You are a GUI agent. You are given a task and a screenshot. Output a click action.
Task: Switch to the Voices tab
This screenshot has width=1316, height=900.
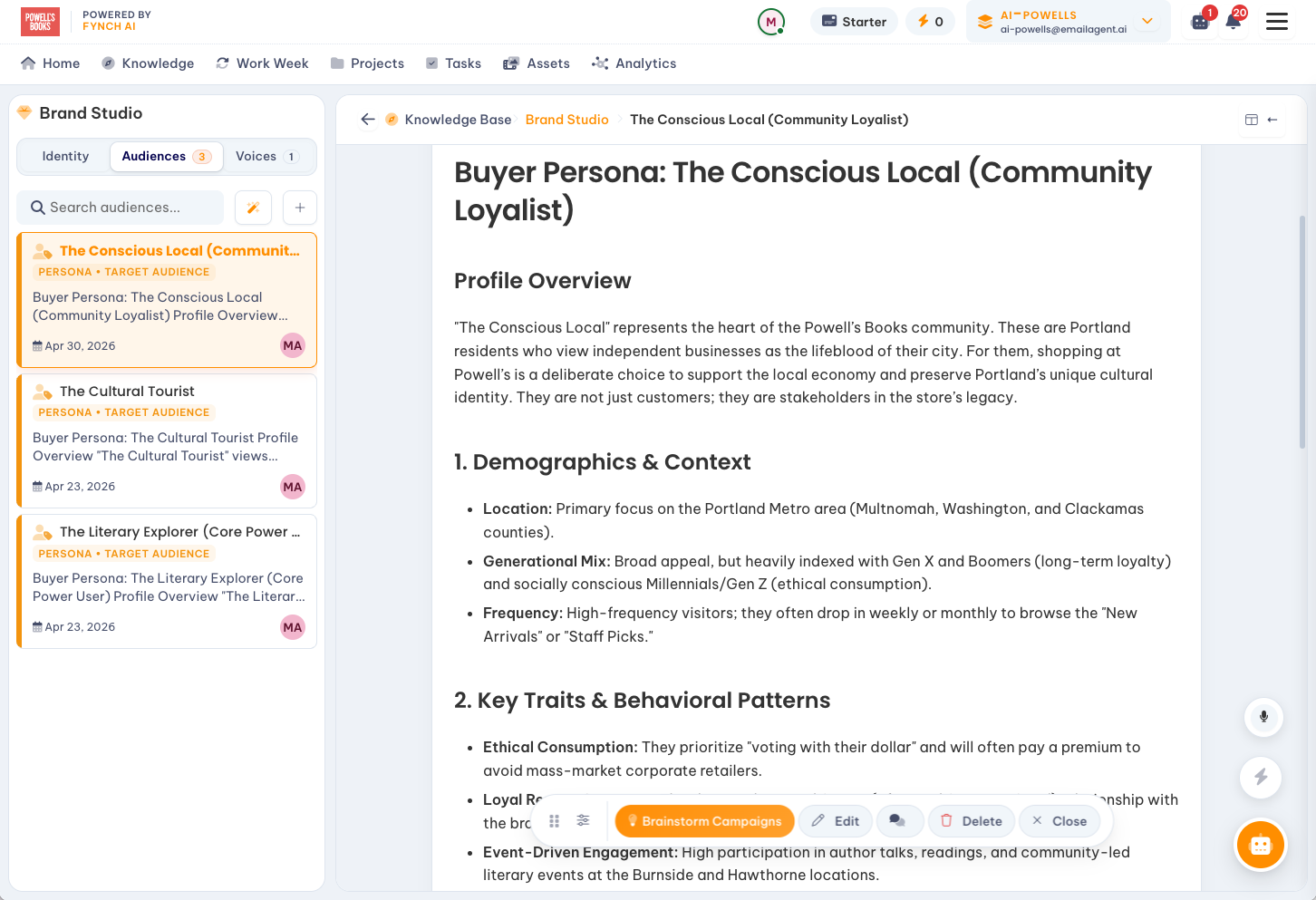[266, 156]
